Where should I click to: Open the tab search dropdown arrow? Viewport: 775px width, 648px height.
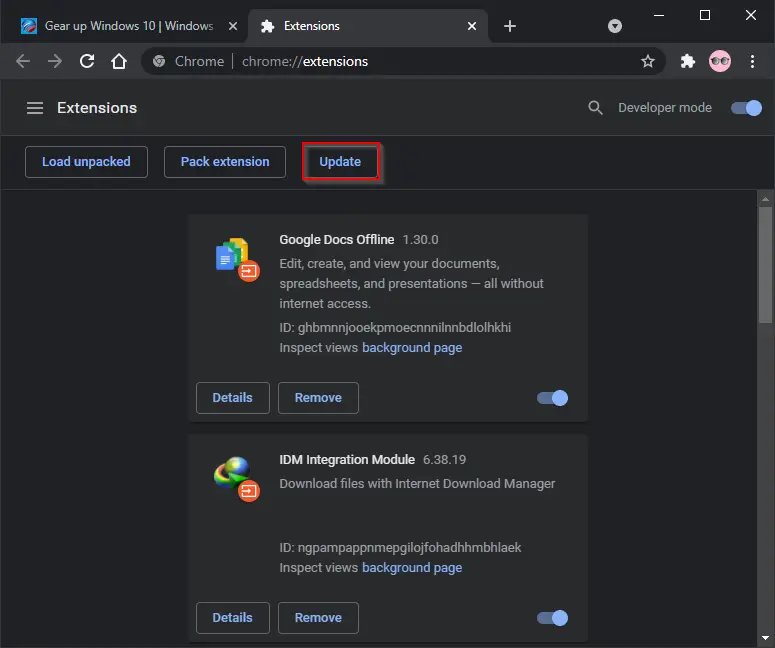click(615, 26)
